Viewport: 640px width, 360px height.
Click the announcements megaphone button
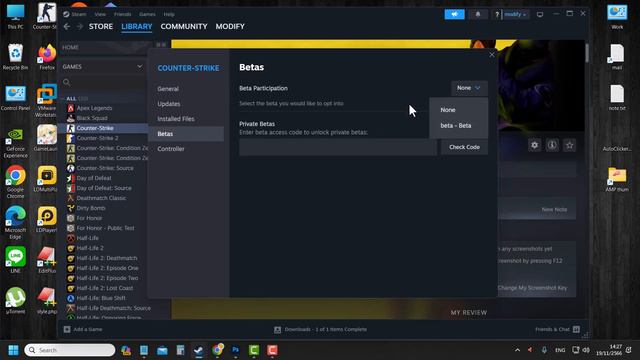(454, 14)
